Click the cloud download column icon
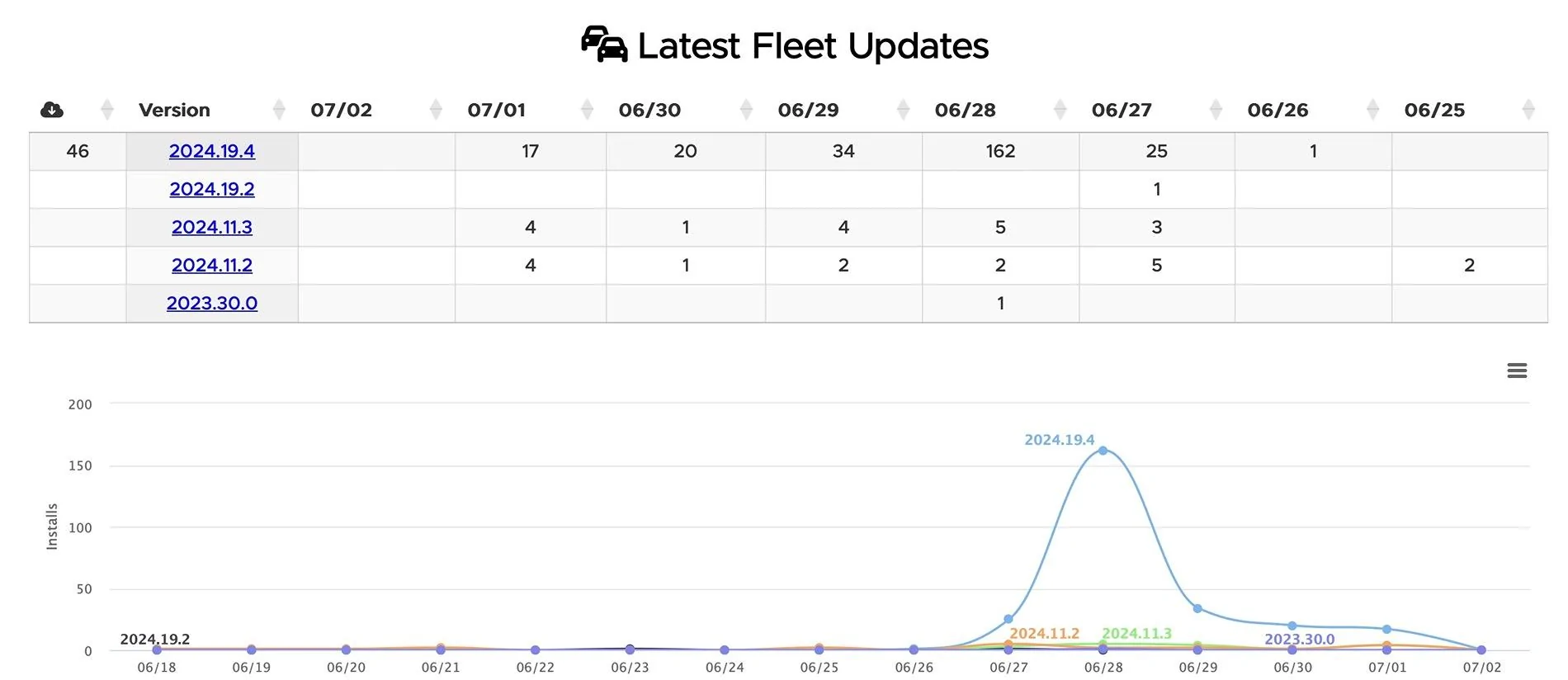 tap(52, 109)
